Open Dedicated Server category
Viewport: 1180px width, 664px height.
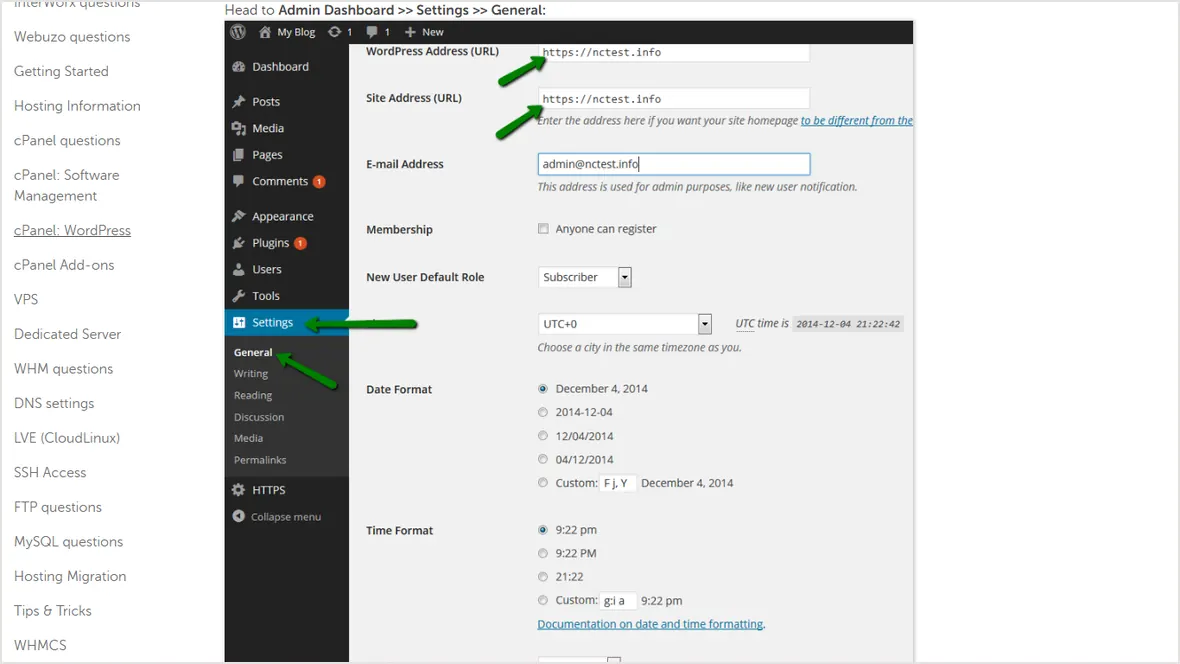pos(67,334)
